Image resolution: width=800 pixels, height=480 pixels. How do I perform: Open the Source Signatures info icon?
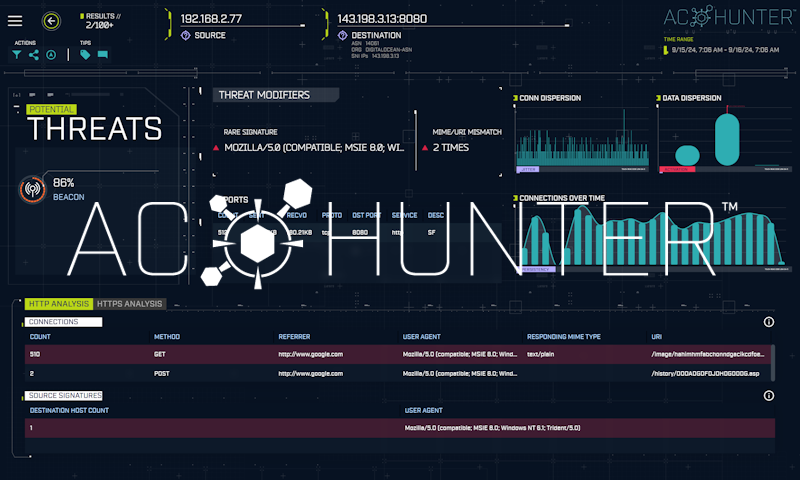pos(769,395)
